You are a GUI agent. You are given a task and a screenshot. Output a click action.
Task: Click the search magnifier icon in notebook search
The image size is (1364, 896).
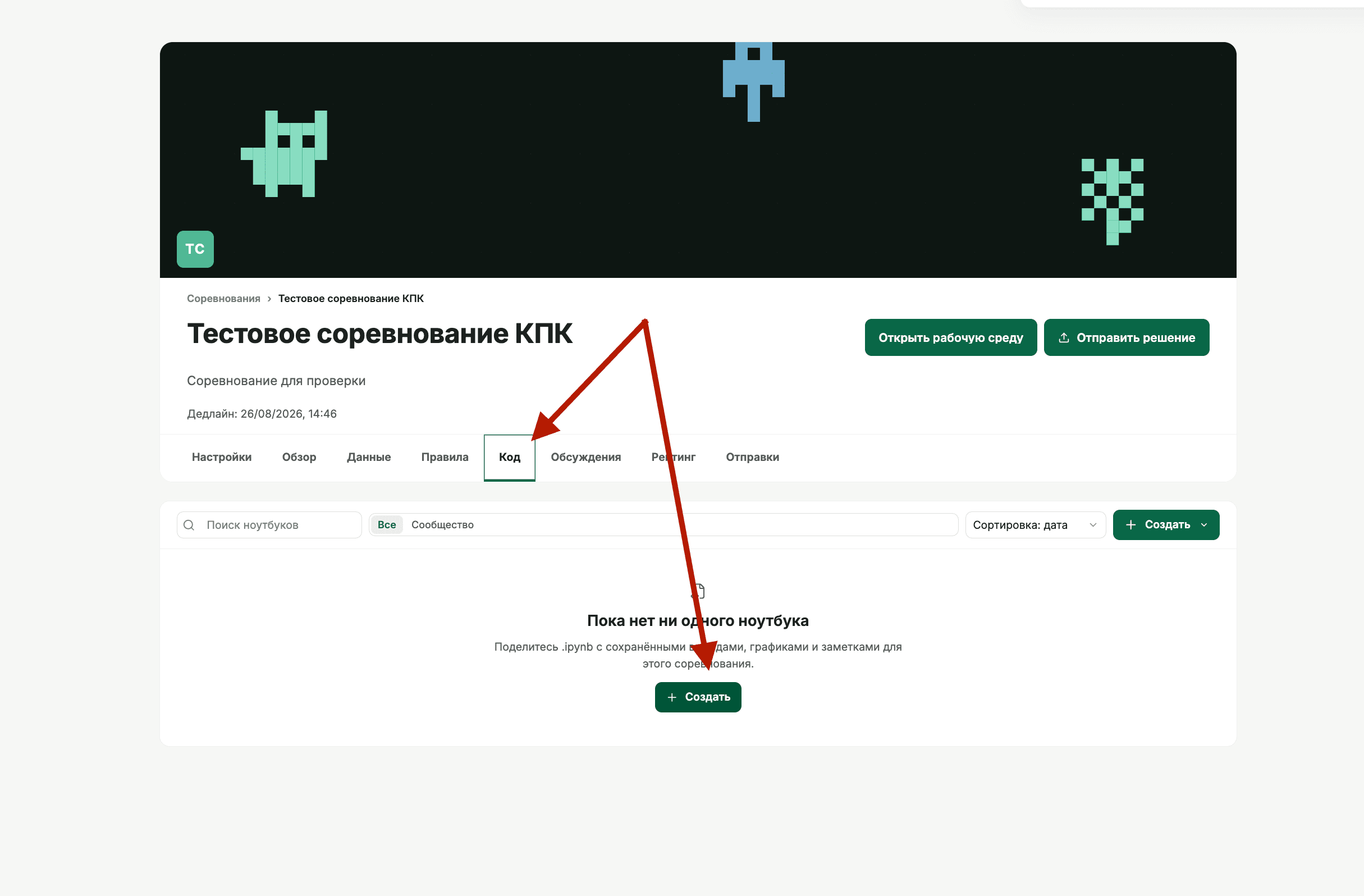[189, 524]
